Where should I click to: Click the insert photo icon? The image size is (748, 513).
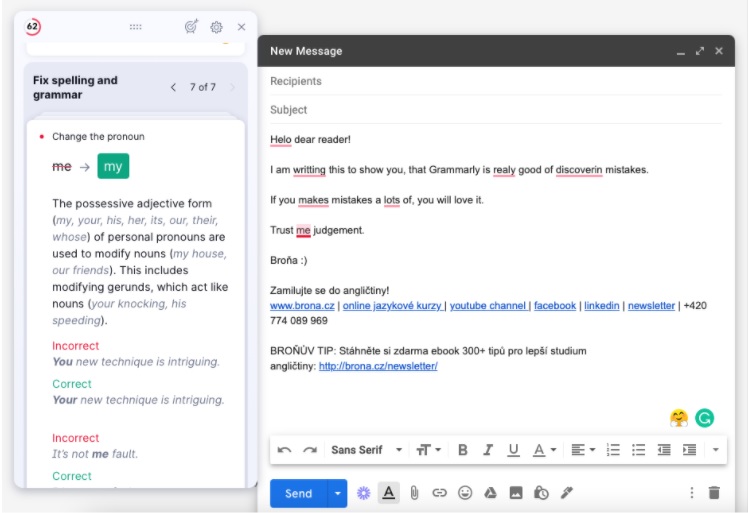pos(516,493)
